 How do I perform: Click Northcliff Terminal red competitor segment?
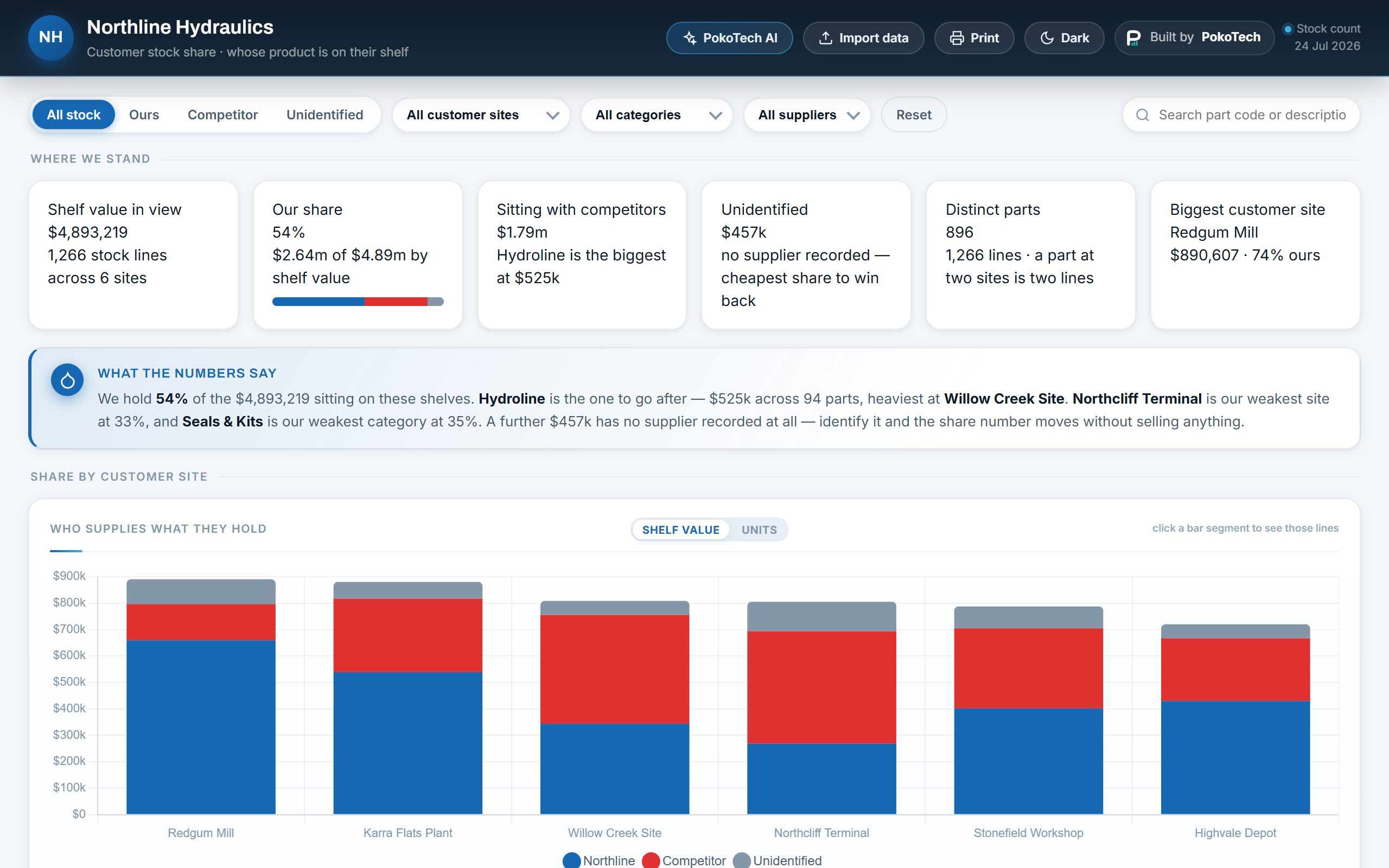(x=821, y=688)
